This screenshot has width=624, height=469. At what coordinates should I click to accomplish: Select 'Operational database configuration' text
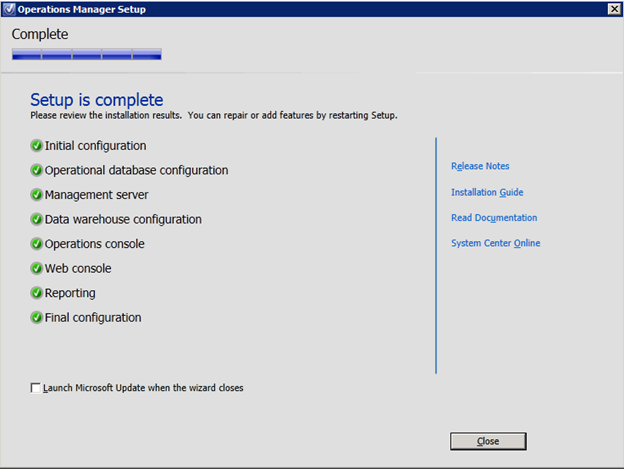pos(136,170)
